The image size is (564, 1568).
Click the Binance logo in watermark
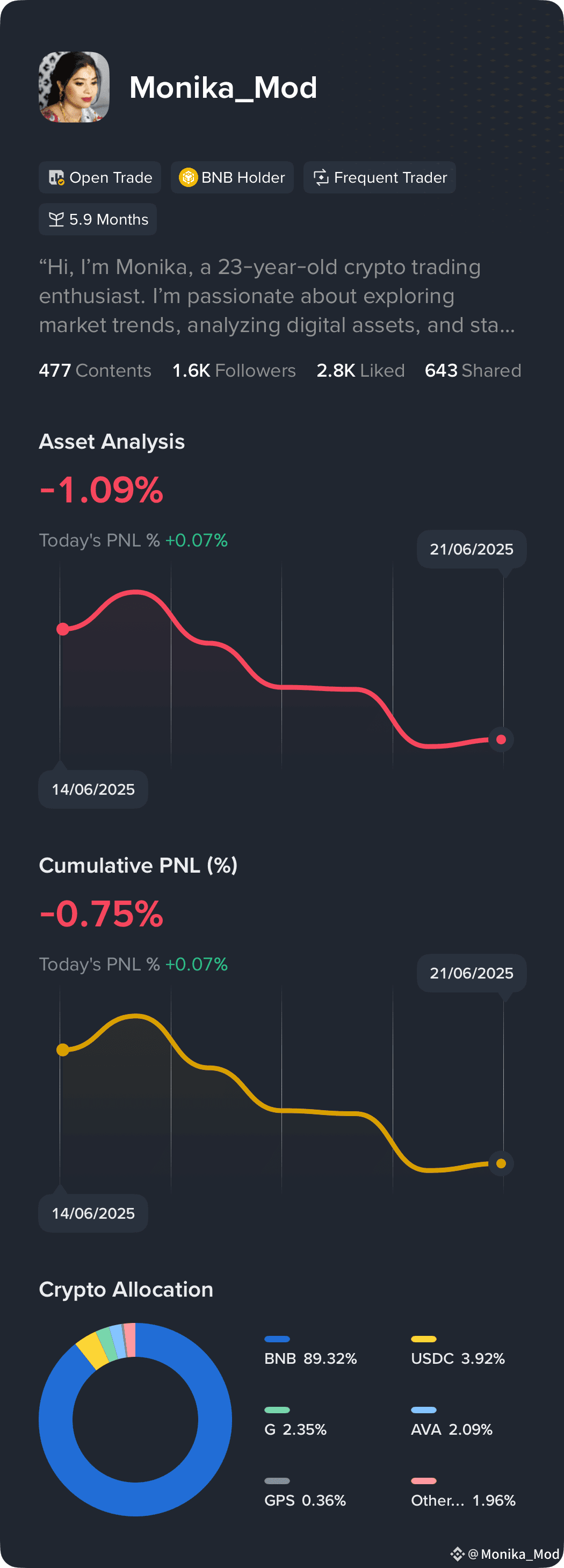(x=458, y=1553)
